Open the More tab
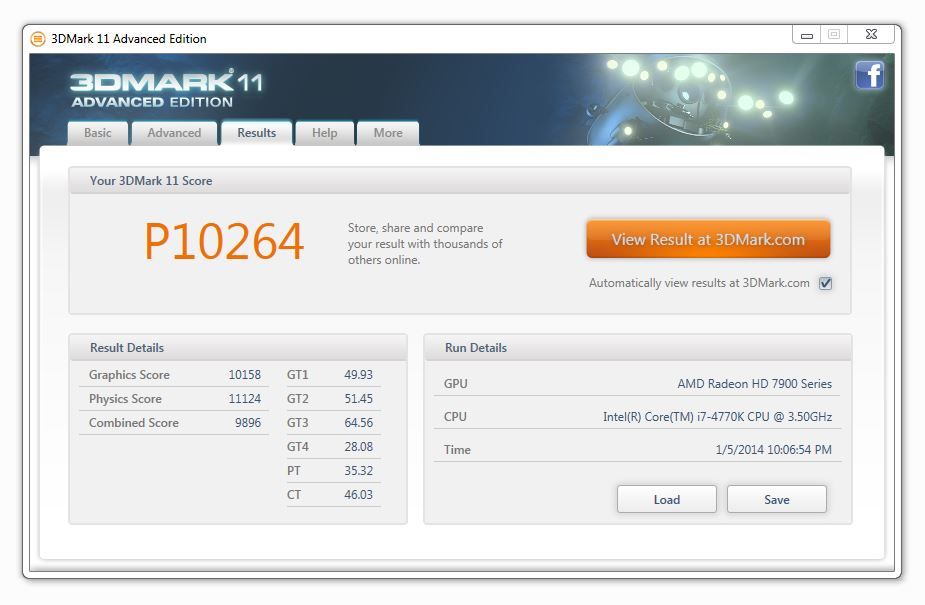This screenshot has width=925, height=605. [388, 133]
